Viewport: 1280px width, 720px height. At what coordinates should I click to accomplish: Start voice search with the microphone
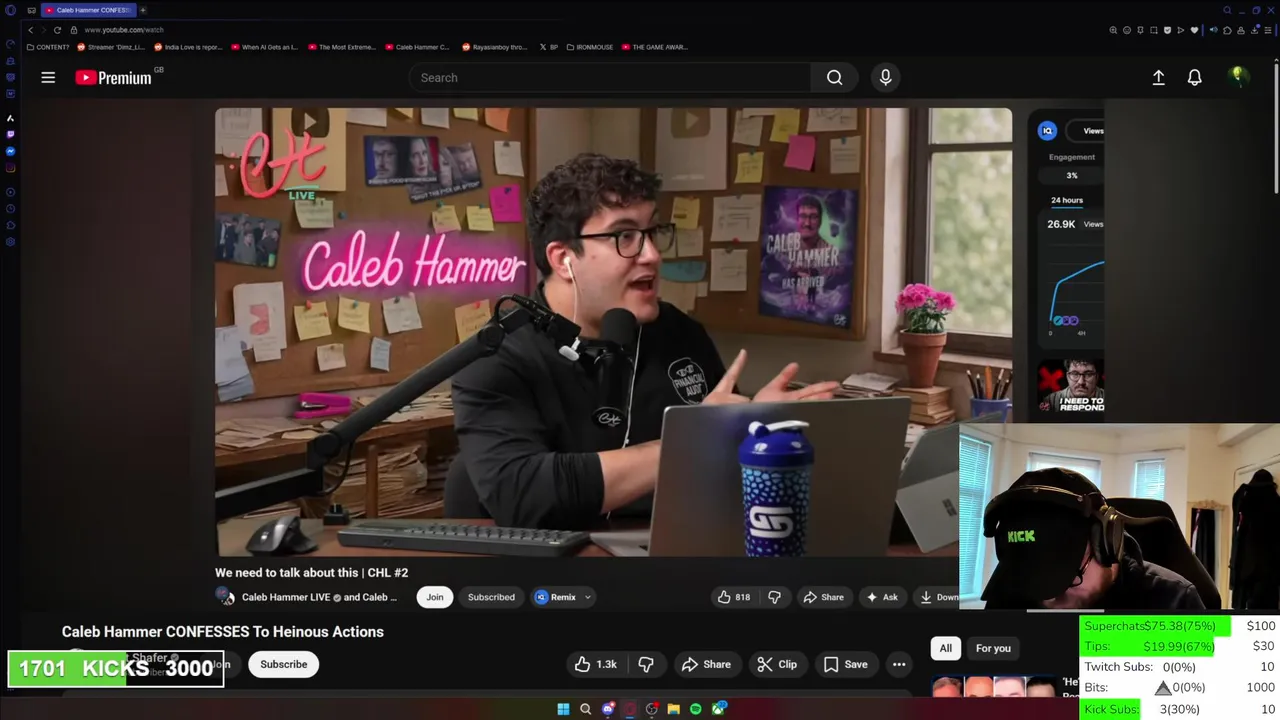(885, 77)
